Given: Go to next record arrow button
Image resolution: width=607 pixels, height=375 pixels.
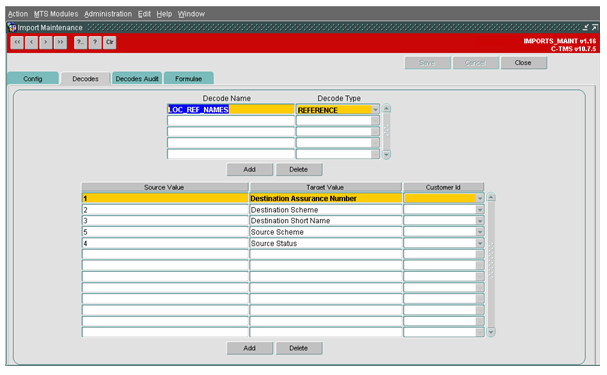Looking at the screenshot, I should 46,42.
